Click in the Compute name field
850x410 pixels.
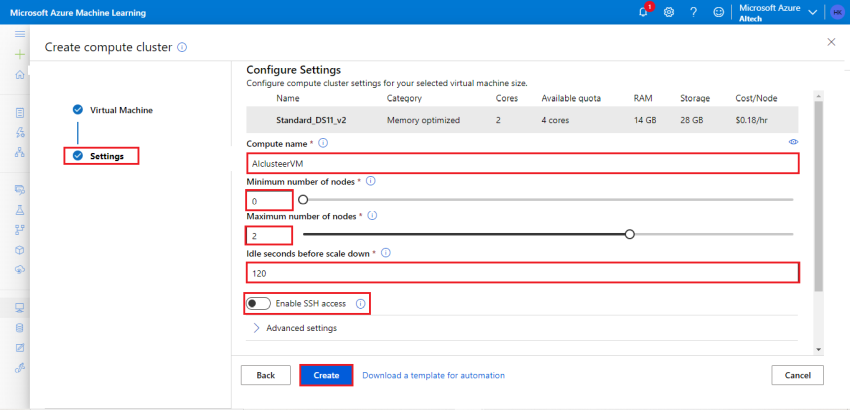(x=523, y=163)
